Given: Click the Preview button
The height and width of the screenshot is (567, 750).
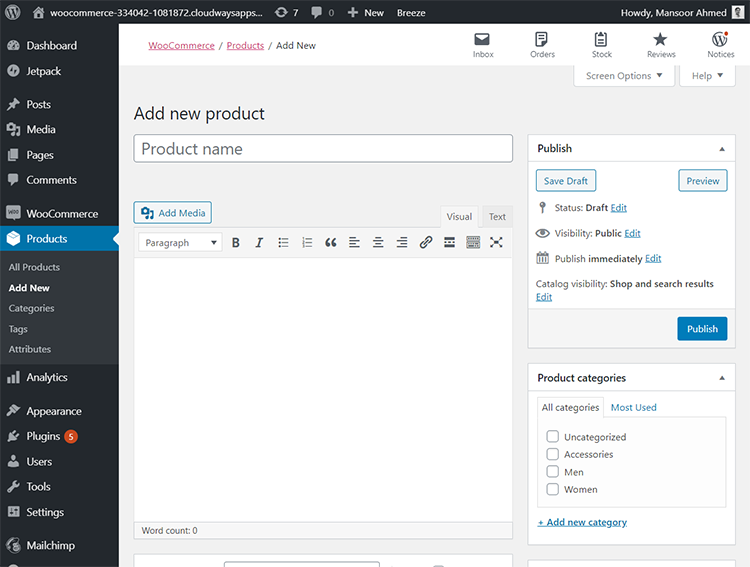Looking at the screenshot, I should [703, 181].
